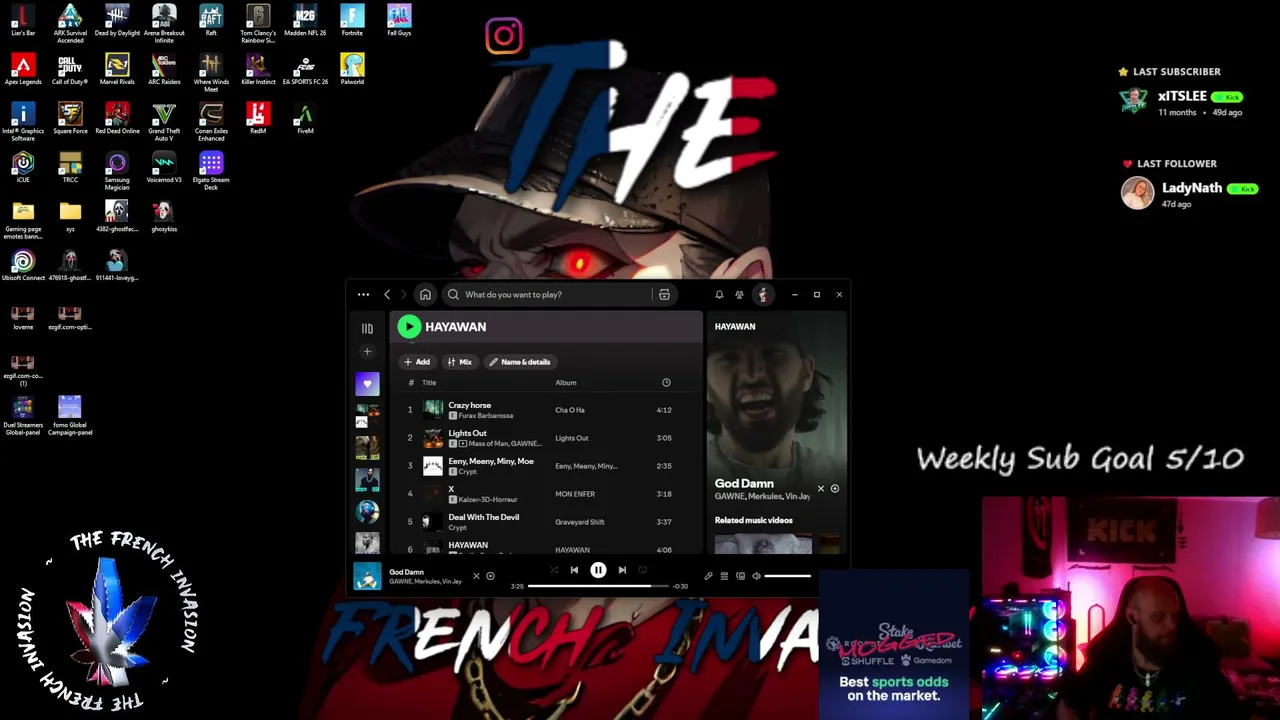This screenshot has height=720, width=1280.
Task: Click the Mix button in the playlist
Action: click(x=460, y=362)
